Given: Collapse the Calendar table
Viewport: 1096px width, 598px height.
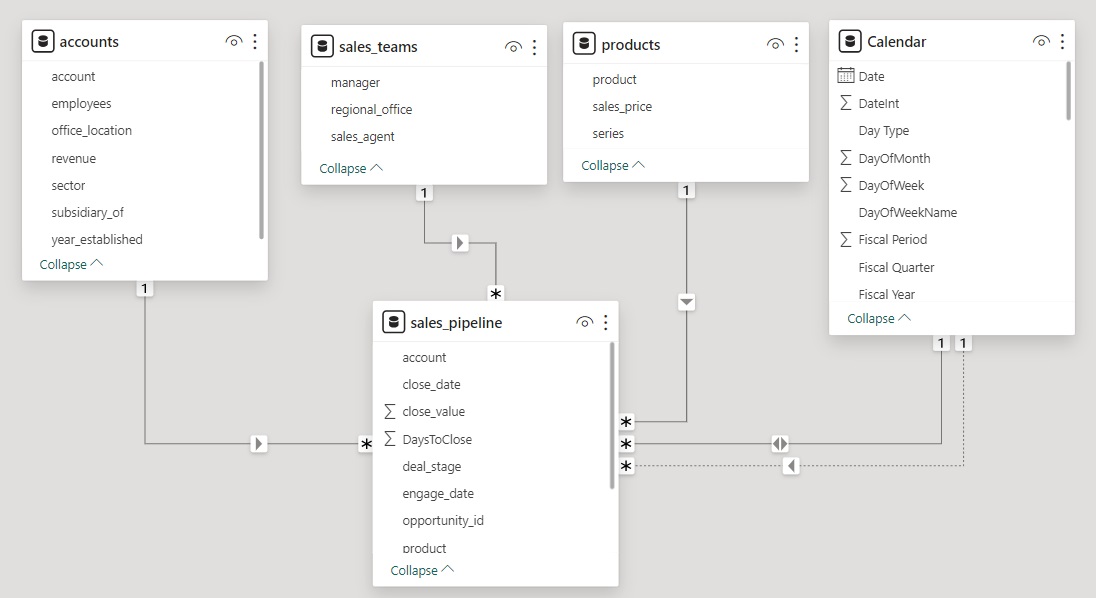Looking at the screenshot, I should pos(878,318).
